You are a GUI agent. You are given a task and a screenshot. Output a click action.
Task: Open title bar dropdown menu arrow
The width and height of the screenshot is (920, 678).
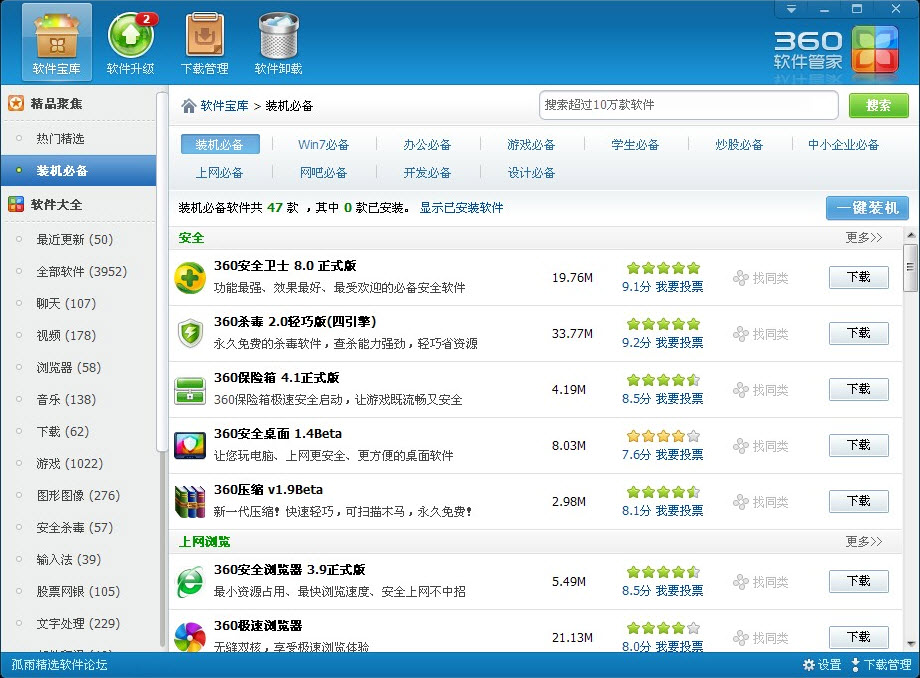coord(791,9)
